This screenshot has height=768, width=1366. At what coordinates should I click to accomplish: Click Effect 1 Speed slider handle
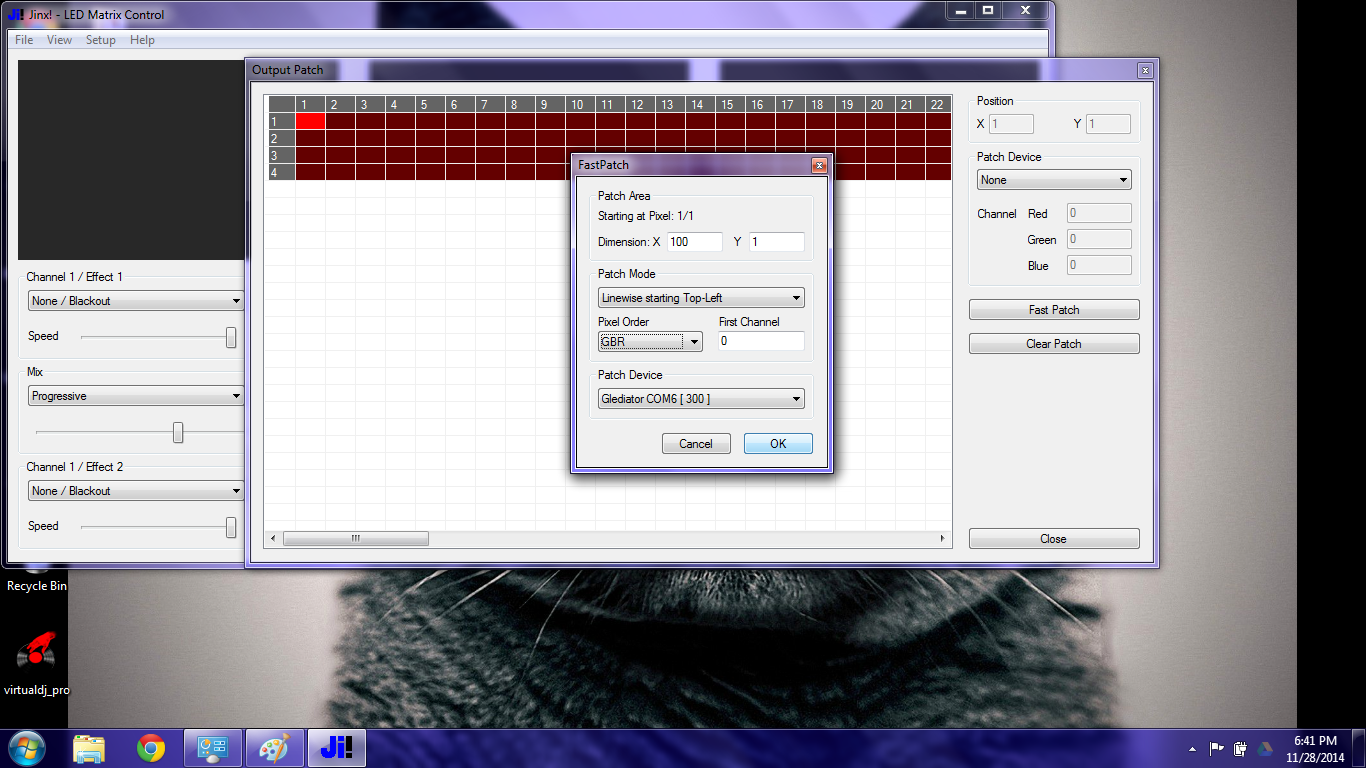point(231,337)
